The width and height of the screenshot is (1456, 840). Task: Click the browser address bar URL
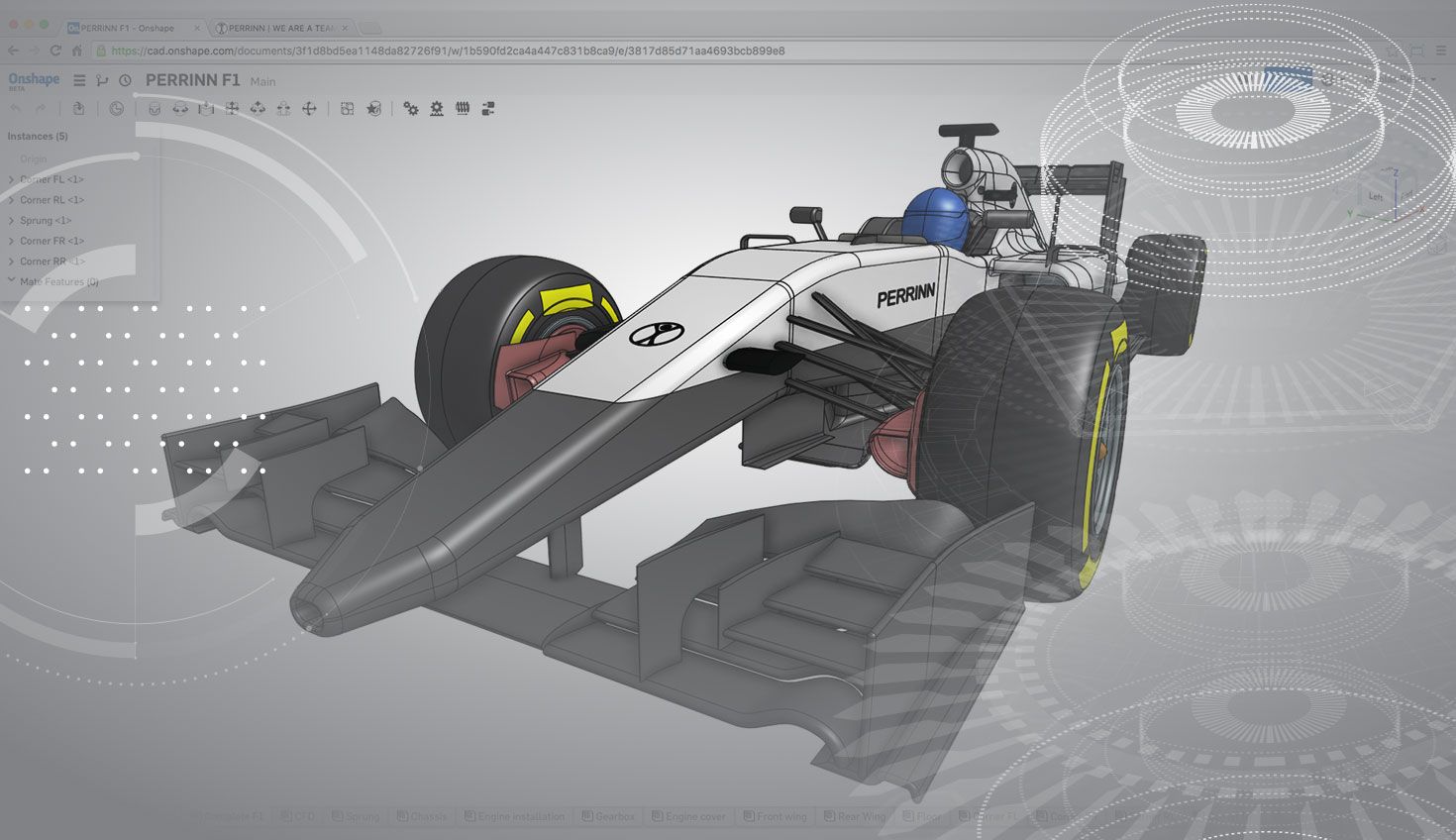click(x=448, y=51)
